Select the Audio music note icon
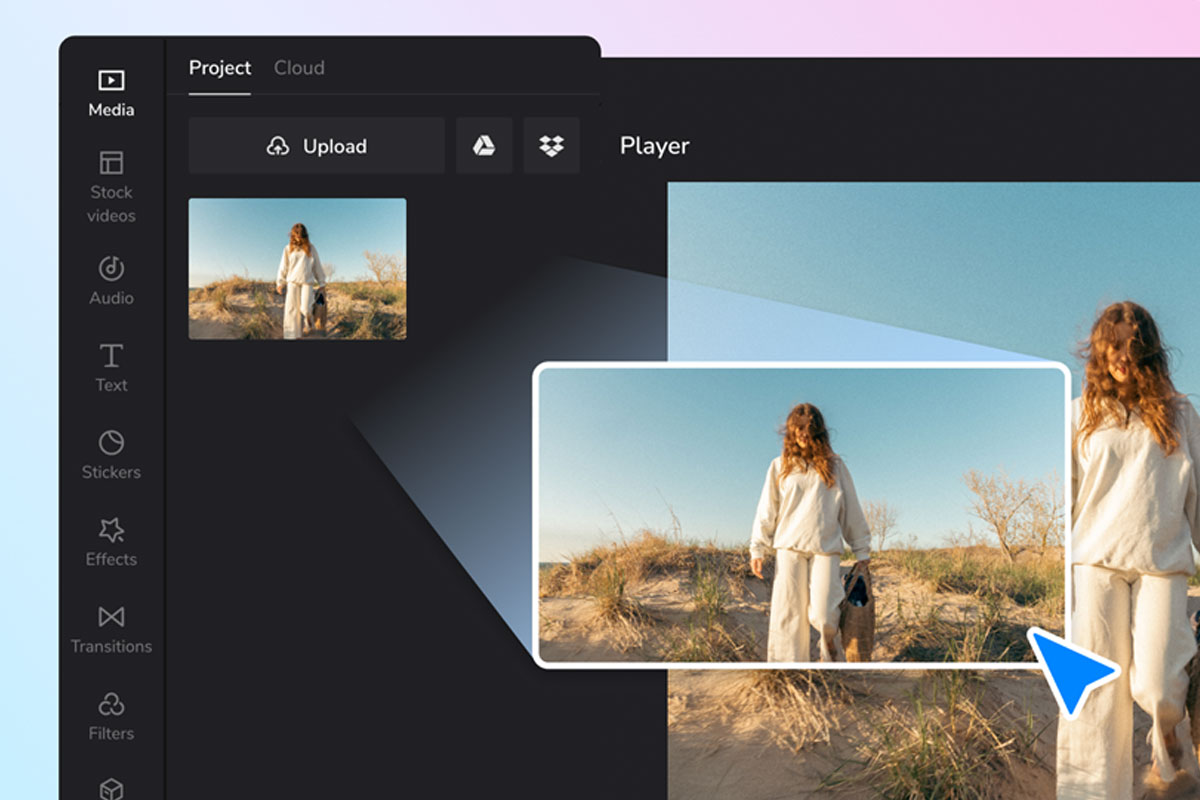Screen dimensions: 1200x800 111,268
